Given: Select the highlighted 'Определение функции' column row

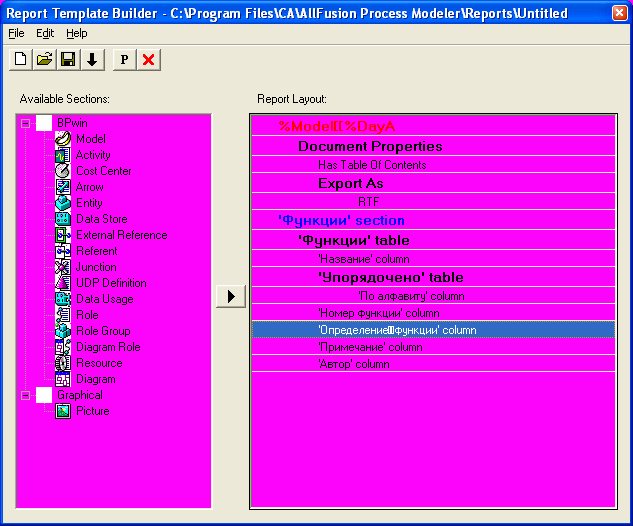Looking at the screenshot, I should pyautogui.click(x=433, y=330).
